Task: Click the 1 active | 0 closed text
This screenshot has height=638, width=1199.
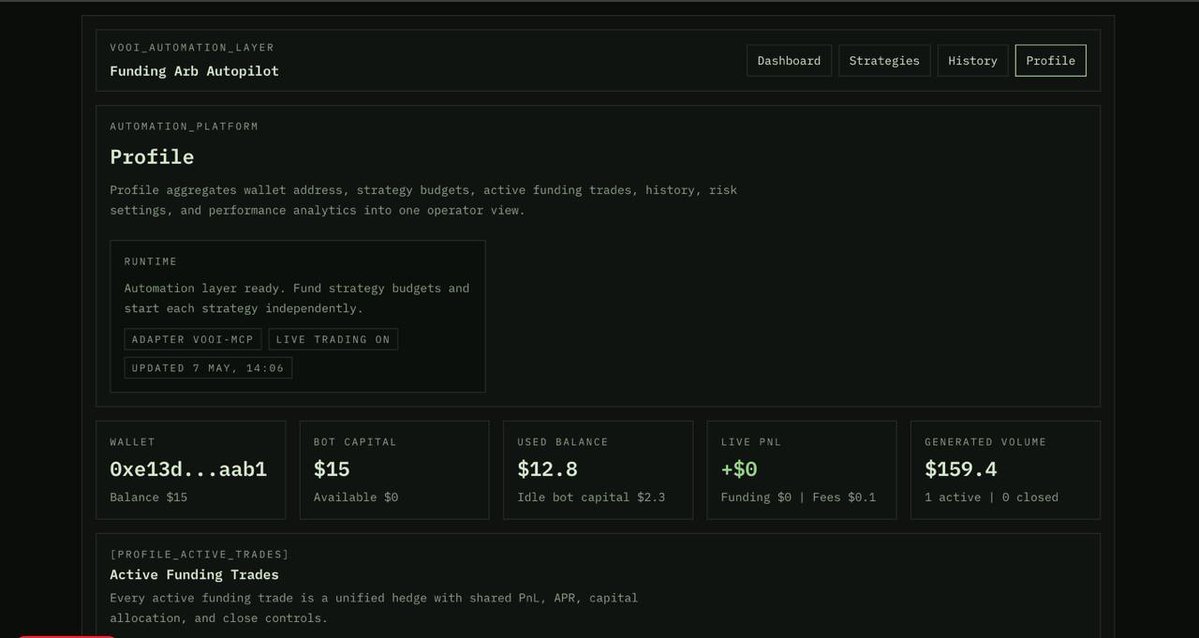Action: pos(991,497)
